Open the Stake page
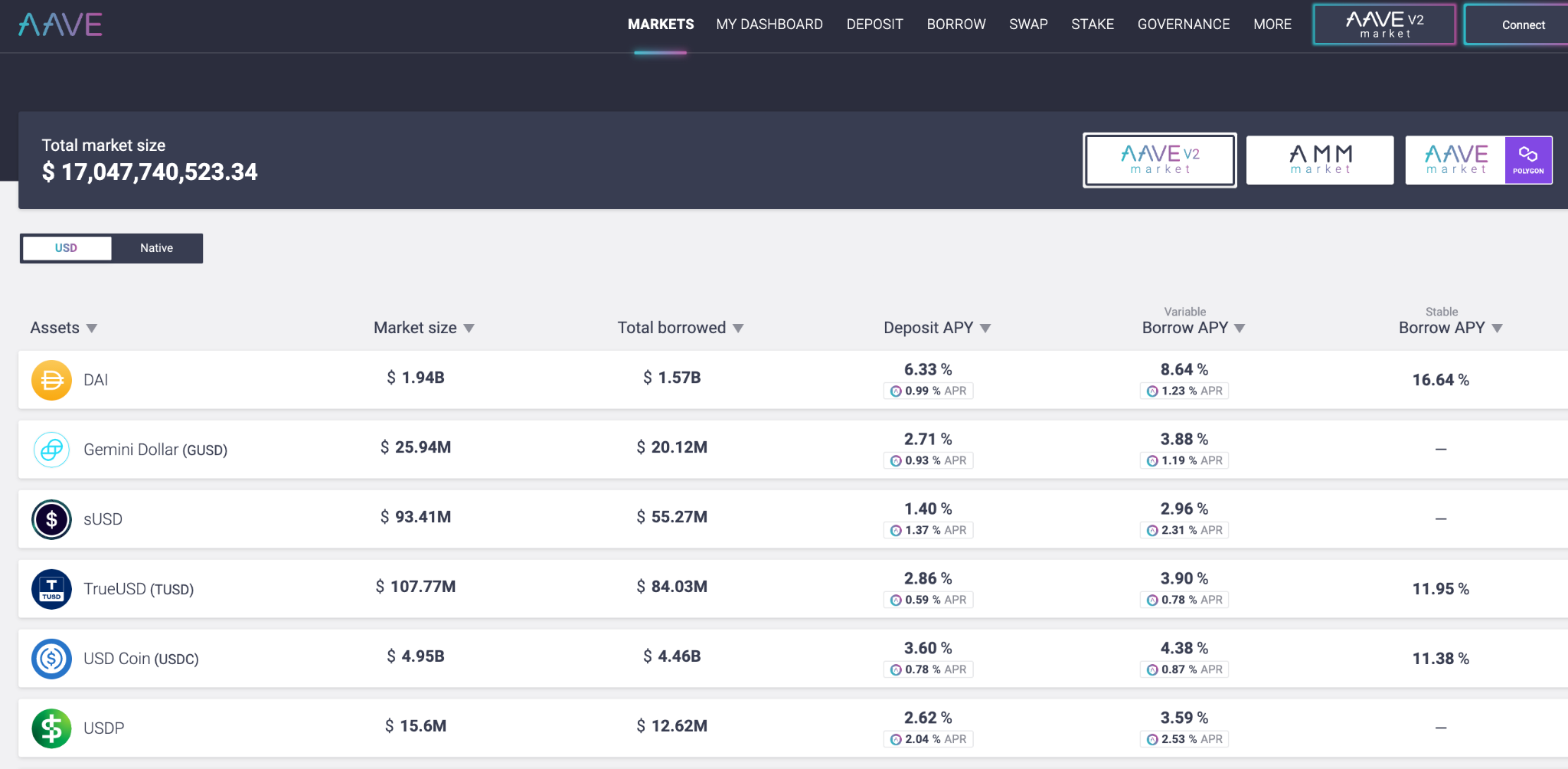The image size is (1568, 769). click(x=1093, y=25)
